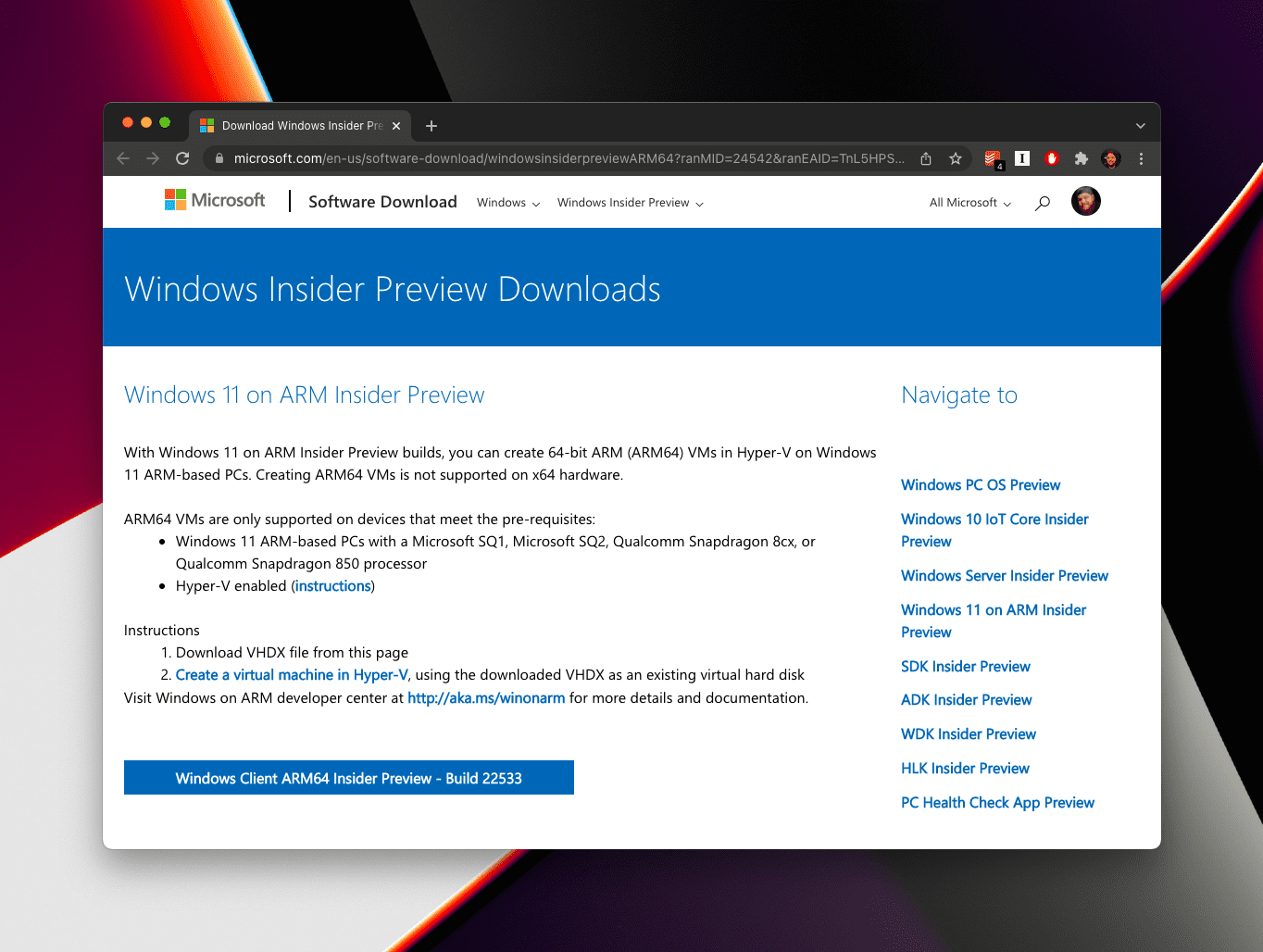This screenshot has width=1263, height=952.
Task: Open the Create a virtual machine in Hyper-V link
Action: (291, 674)
